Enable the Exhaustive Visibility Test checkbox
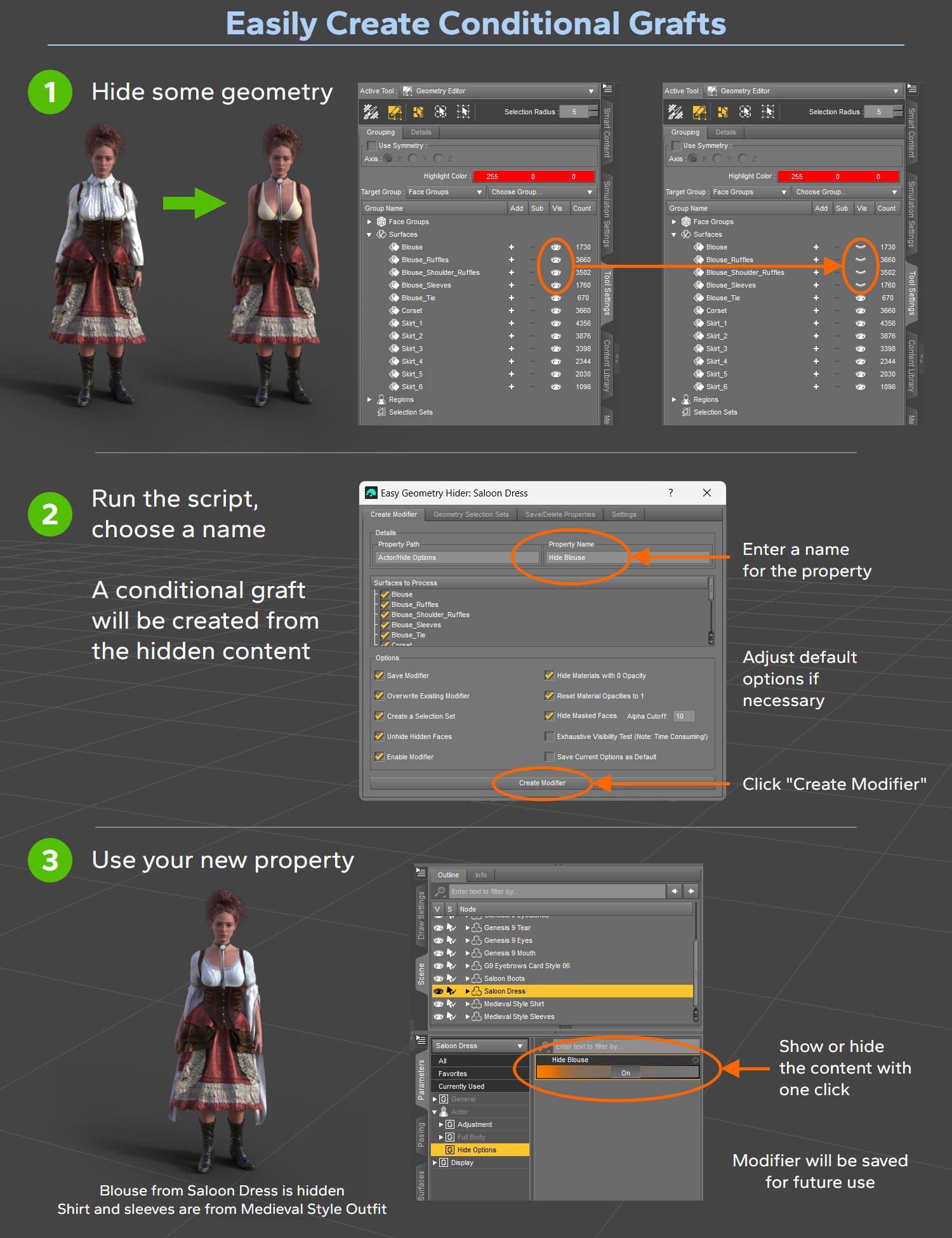952x1238 pixels. tap(550, 736)
